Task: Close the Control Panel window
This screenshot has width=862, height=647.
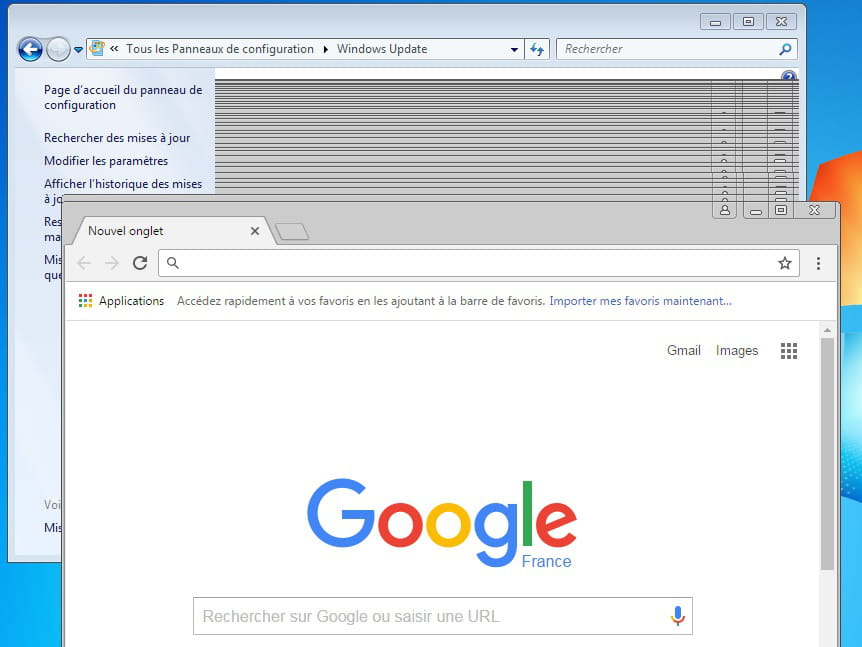Action: point(781,21)
